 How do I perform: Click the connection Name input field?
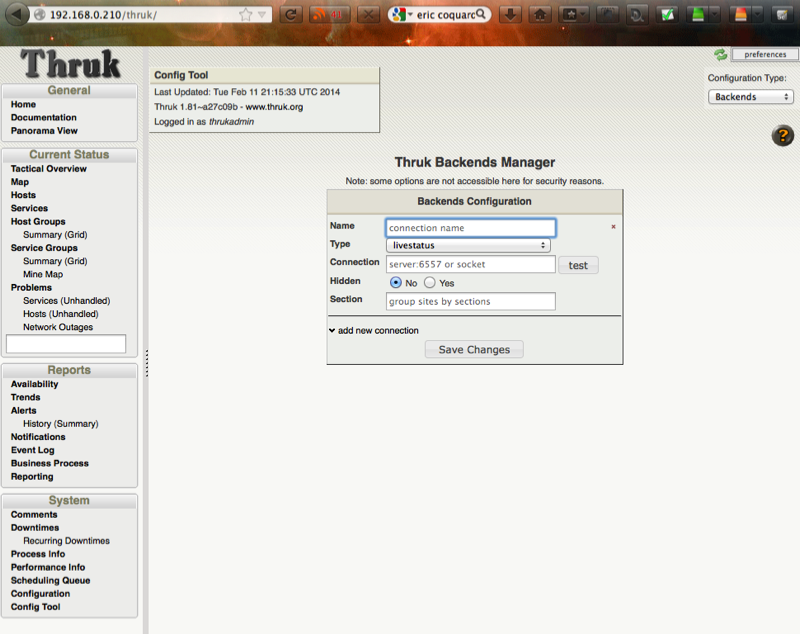470,228
